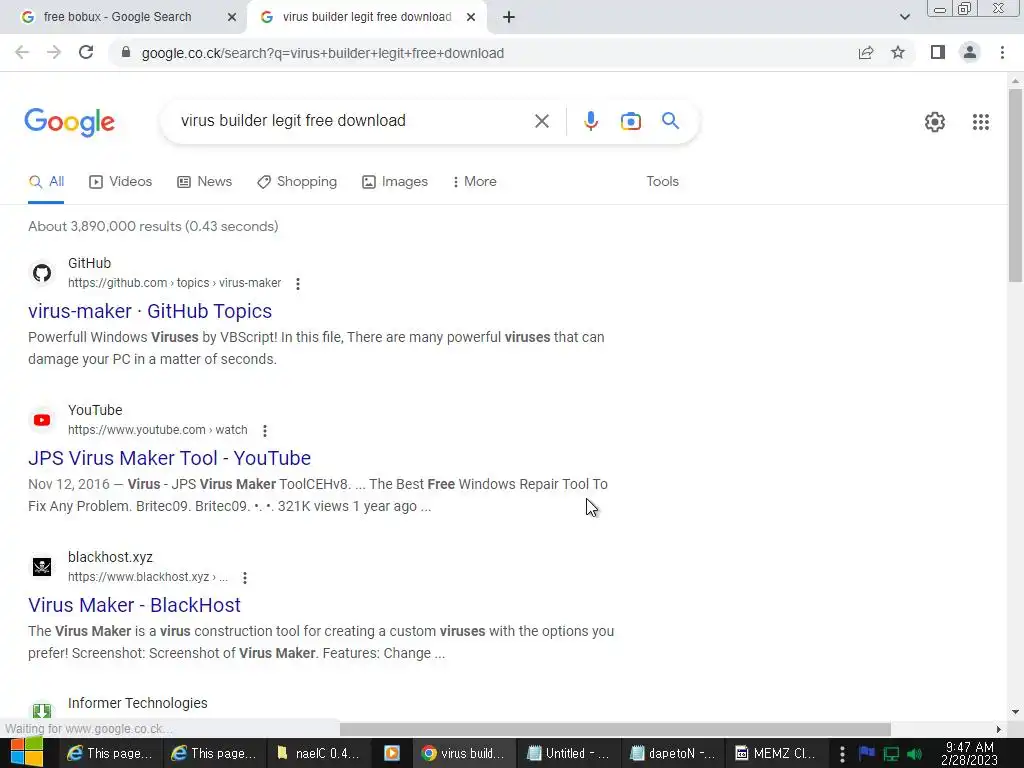Open a new browser tab
Viewport: 1024px width, 768px height.
coord(509,18)
